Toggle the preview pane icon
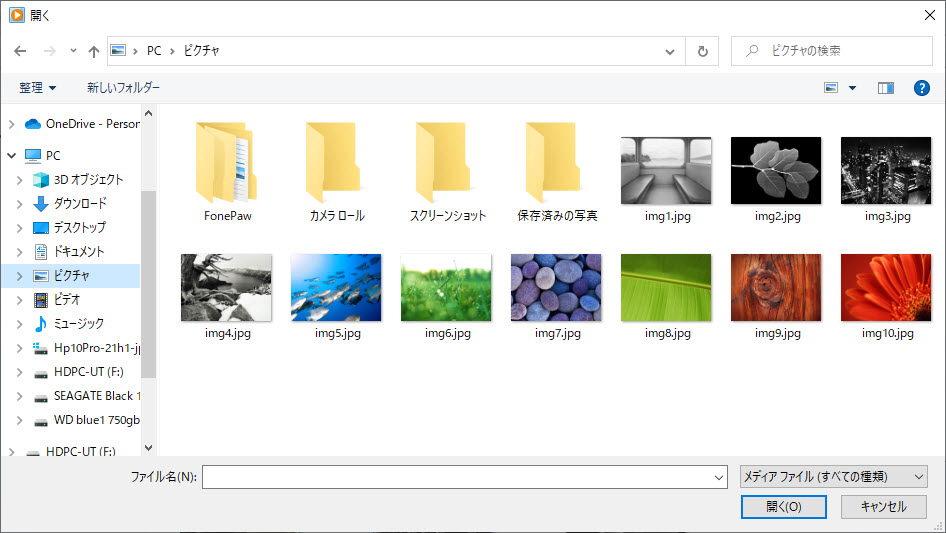 coord(885,88)
